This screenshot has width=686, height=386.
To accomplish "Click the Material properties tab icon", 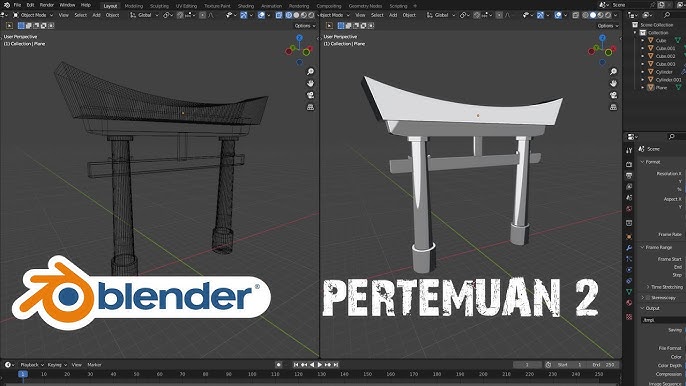I will point(629,302).
